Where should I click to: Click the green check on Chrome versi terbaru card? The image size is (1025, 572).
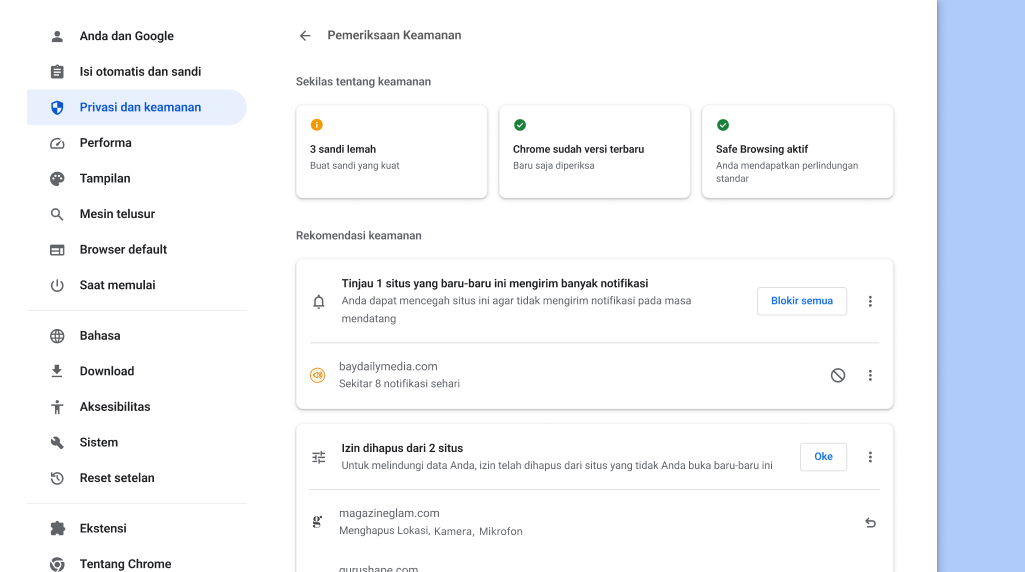pyautogui.click(x=520, y=125)
